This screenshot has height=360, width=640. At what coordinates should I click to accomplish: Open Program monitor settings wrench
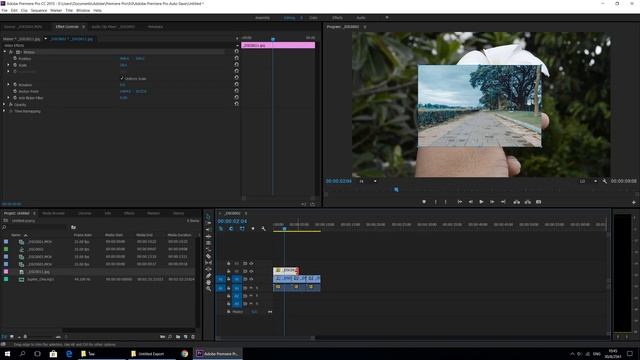604,181
